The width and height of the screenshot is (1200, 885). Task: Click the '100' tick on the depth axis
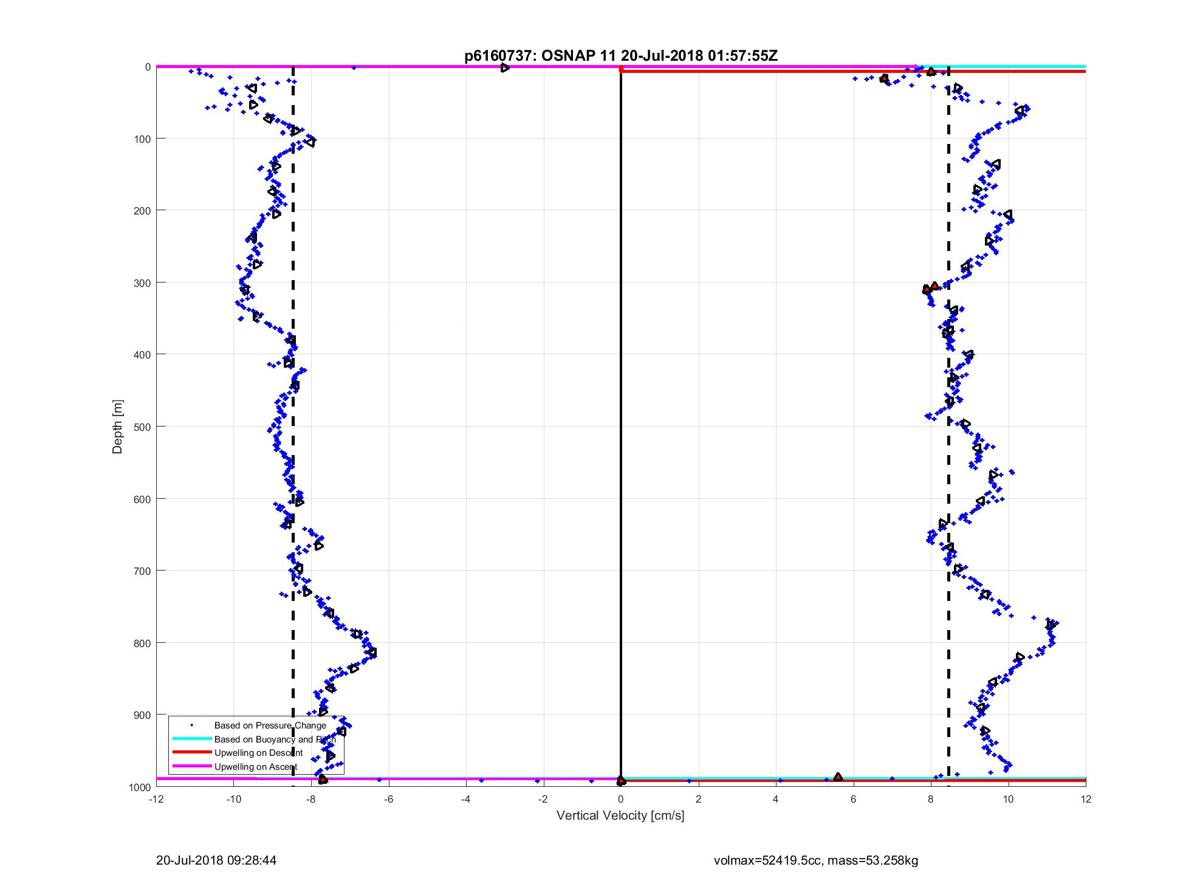click(x=142, y=139)
